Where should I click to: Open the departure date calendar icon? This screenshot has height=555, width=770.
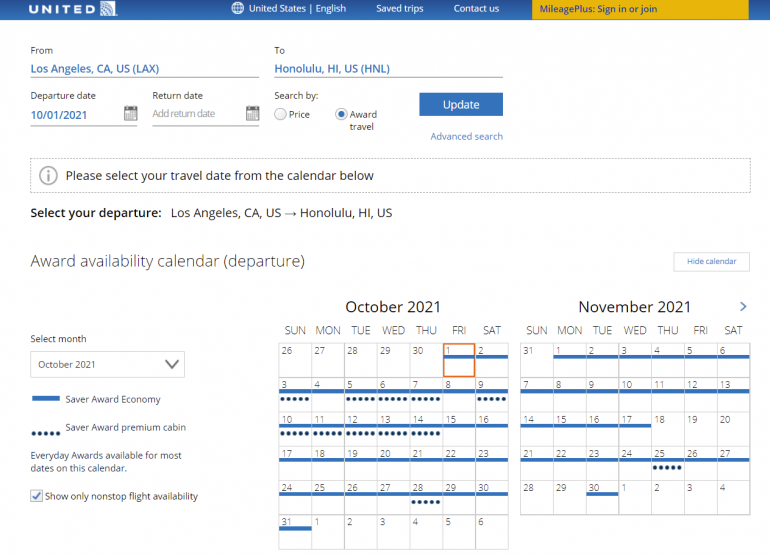[130, 114]
